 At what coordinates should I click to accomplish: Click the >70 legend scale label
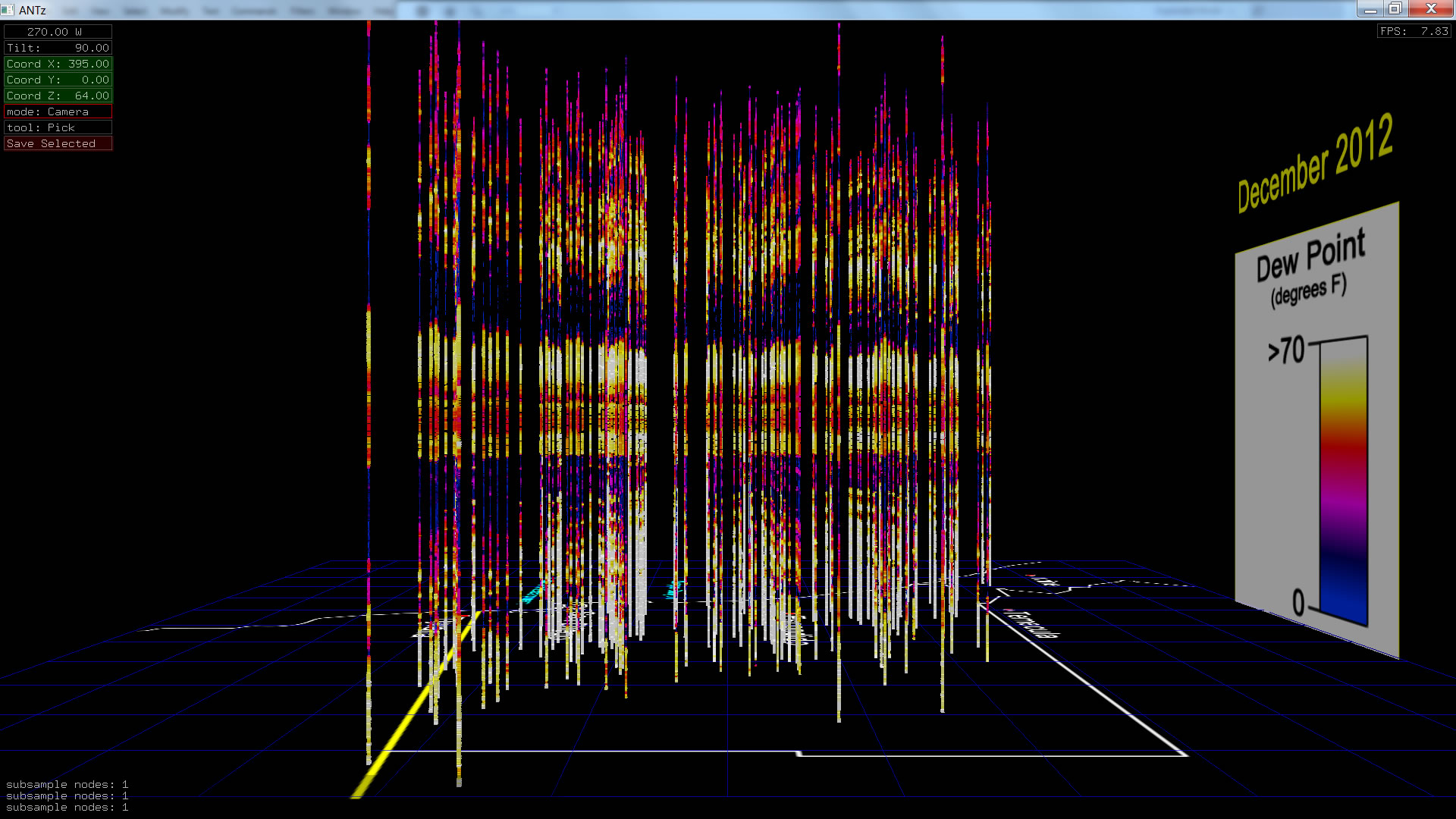pos(1286,350)
